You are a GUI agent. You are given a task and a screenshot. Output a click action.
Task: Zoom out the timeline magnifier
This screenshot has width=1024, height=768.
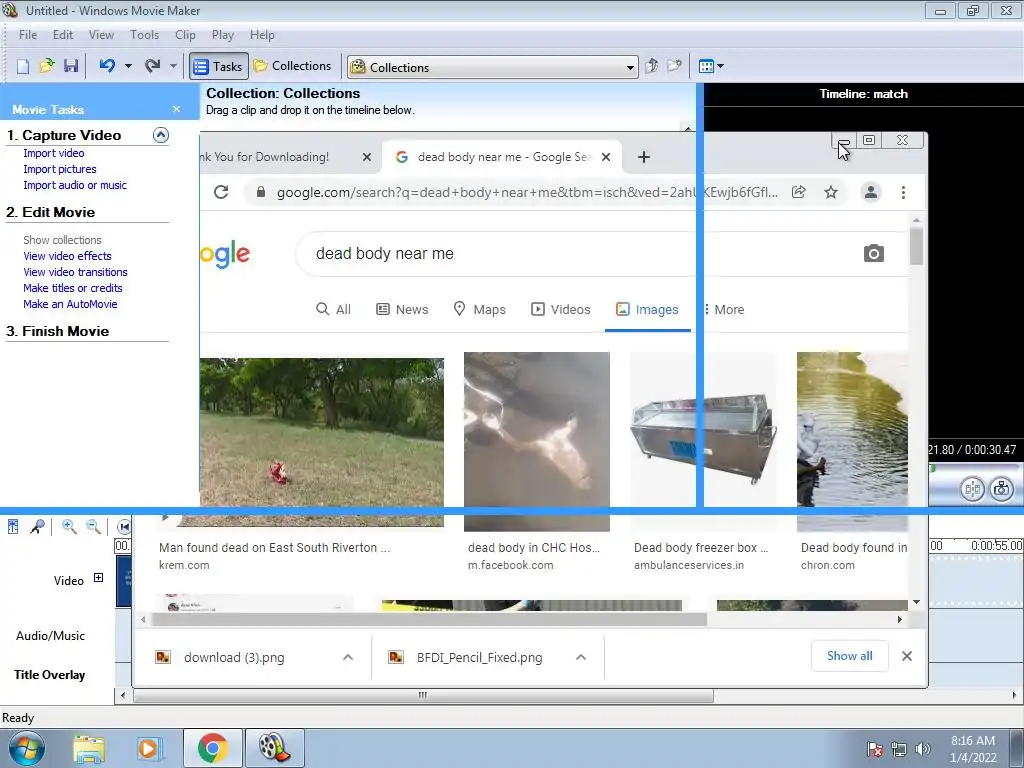(93, 526)
